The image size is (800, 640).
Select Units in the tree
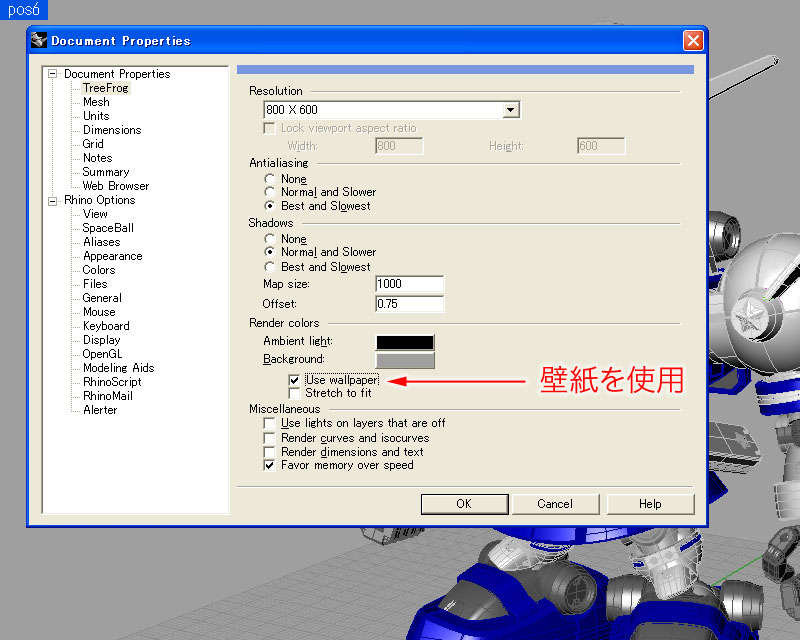96,116
